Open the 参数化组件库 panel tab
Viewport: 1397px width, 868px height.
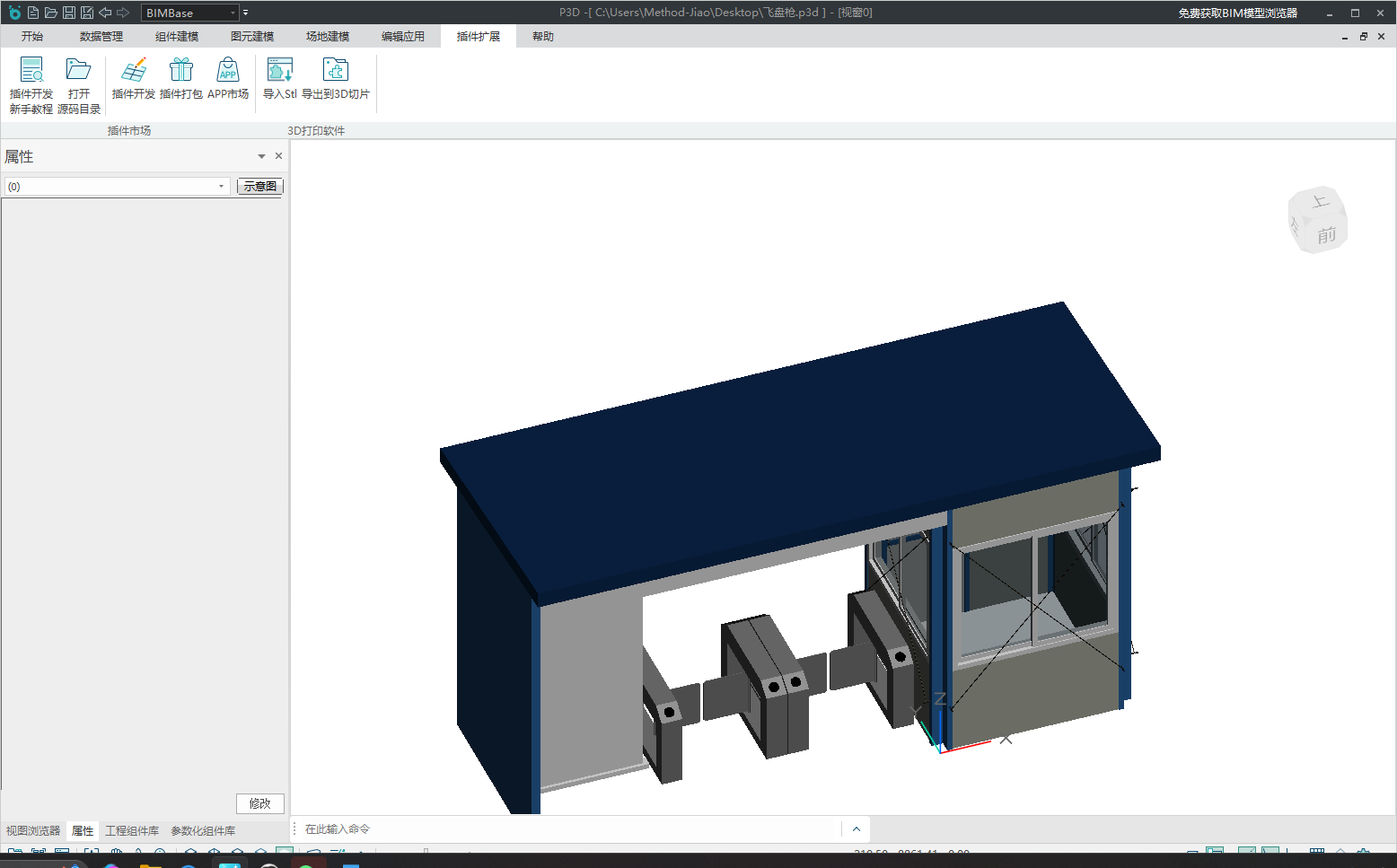(x=203, y=831)
